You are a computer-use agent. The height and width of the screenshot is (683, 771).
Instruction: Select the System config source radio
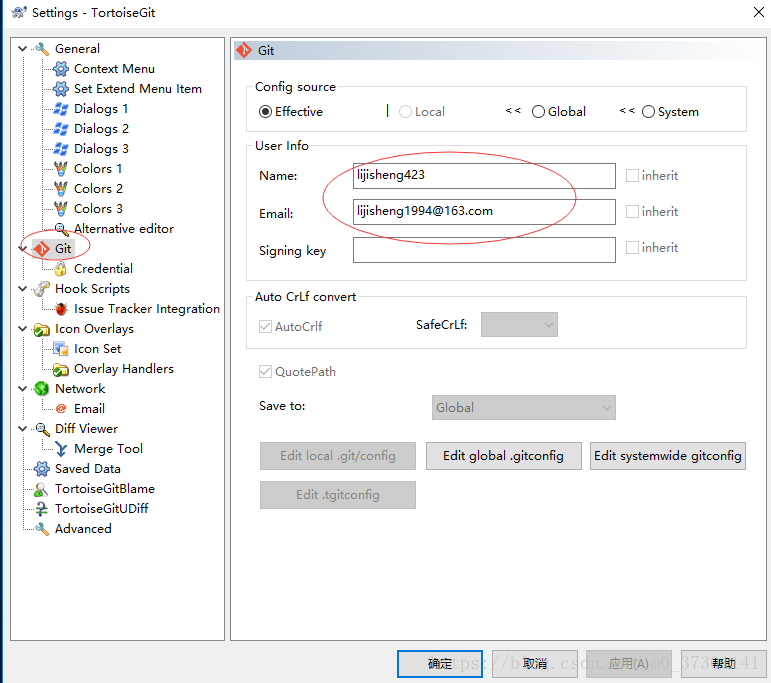coord(649,112)
